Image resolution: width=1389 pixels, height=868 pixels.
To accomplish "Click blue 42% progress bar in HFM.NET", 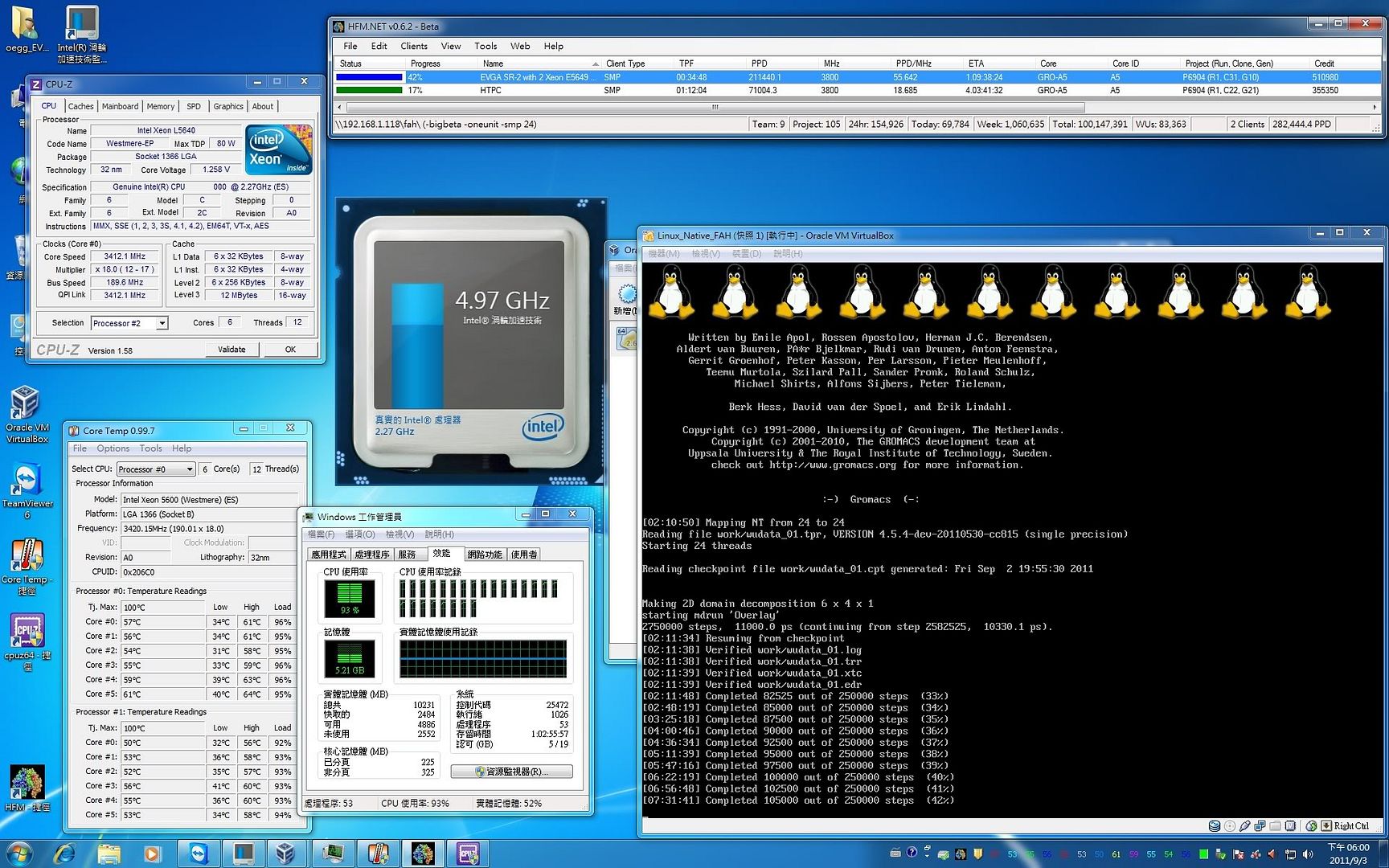I will (369, 77).
